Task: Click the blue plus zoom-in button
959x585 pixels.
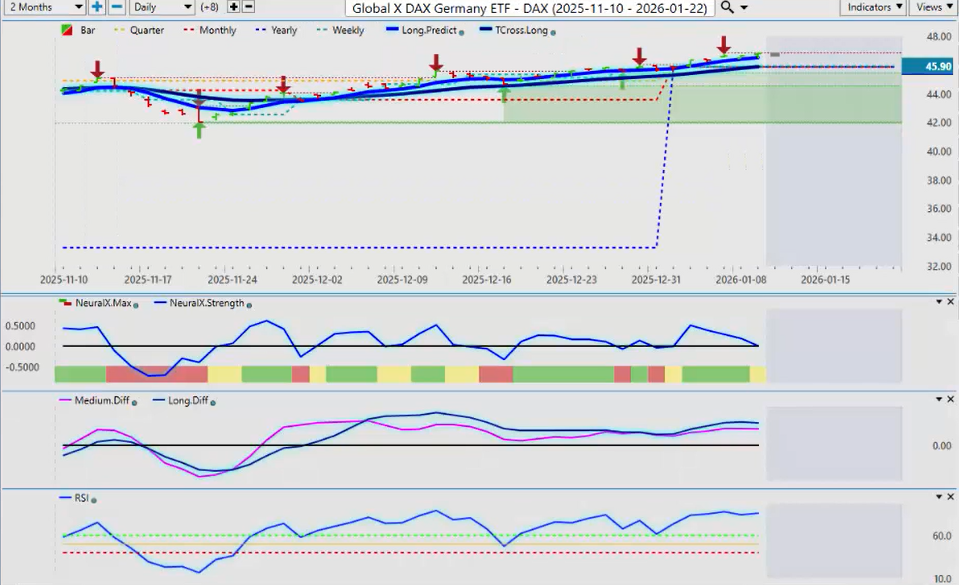Action: tap(97, 7)
